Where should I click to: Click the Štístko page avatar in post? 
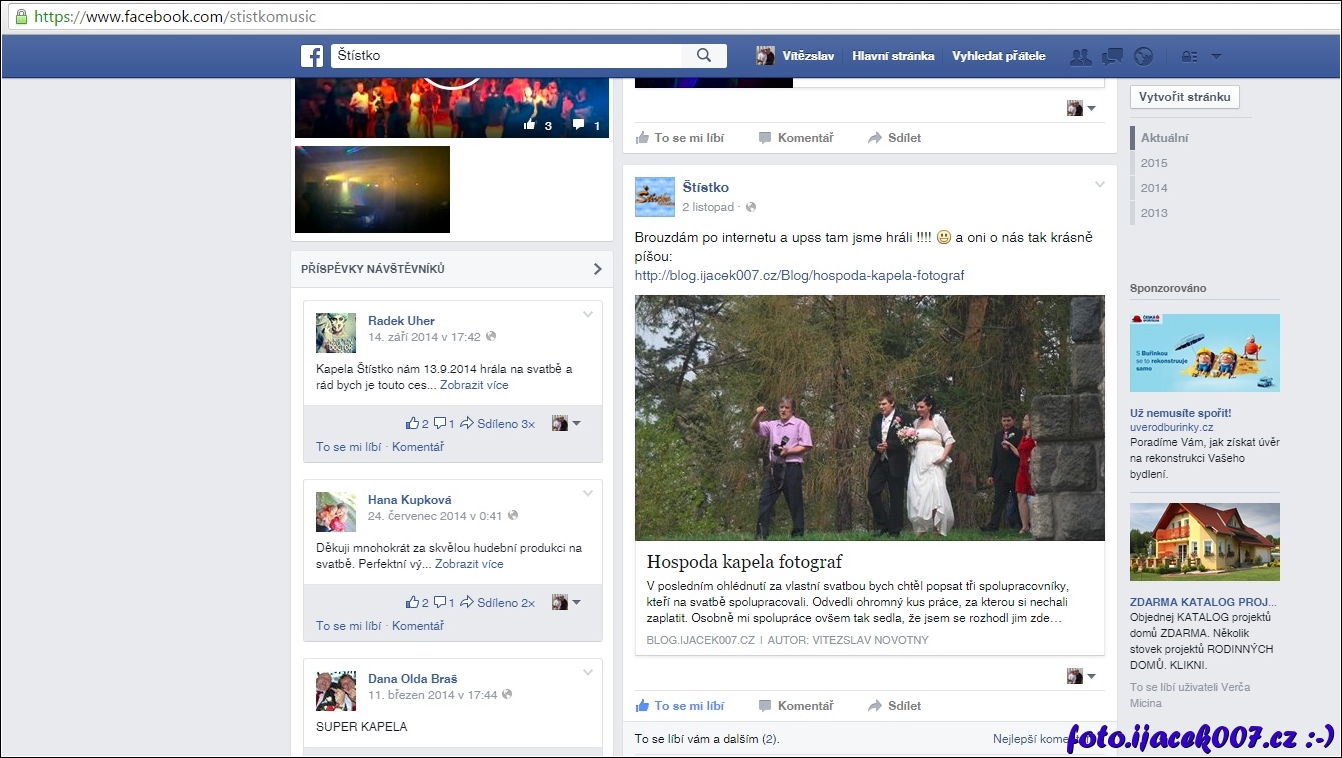(654, 197)
